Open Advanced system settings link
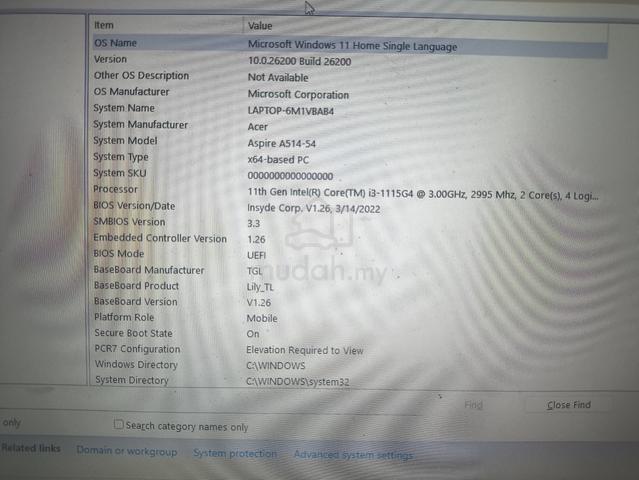639x480 pixels. click(x=353, y=455)
